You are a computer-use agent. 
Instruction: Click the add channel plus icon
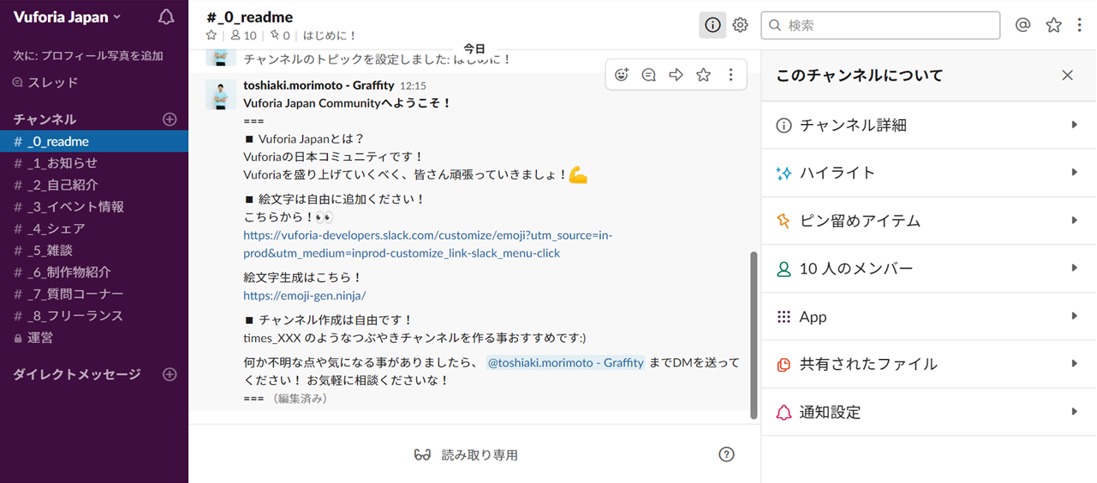169,120
